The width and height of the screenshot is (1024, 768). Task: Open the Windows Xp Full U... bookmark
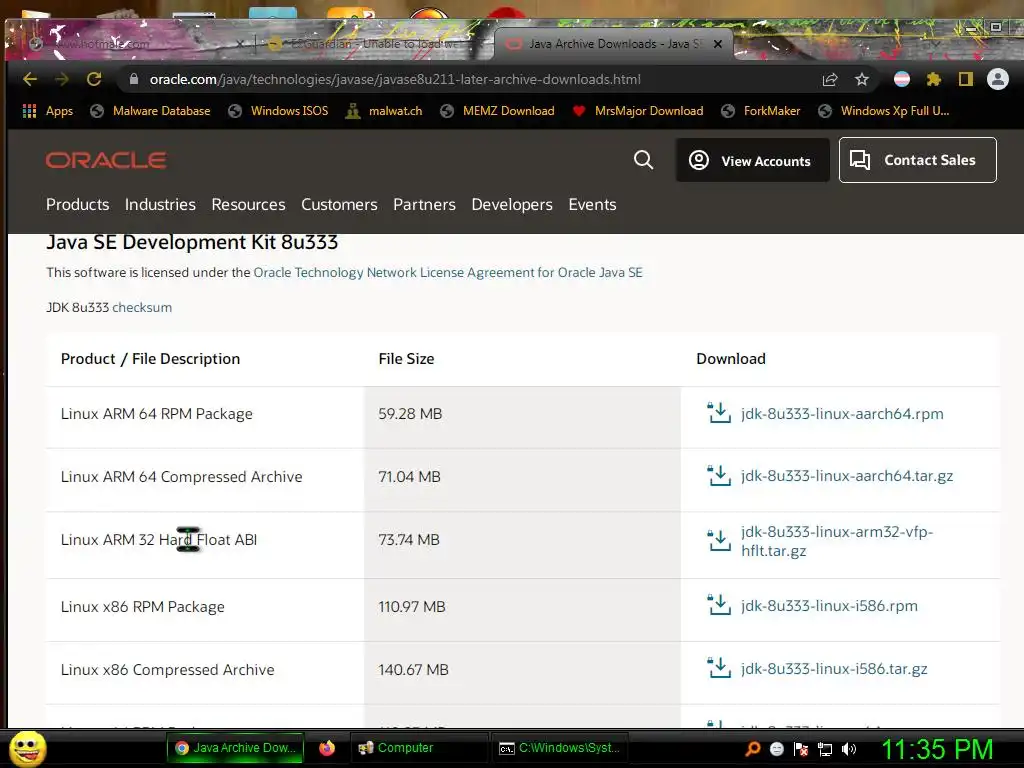[x=884, y=111]
